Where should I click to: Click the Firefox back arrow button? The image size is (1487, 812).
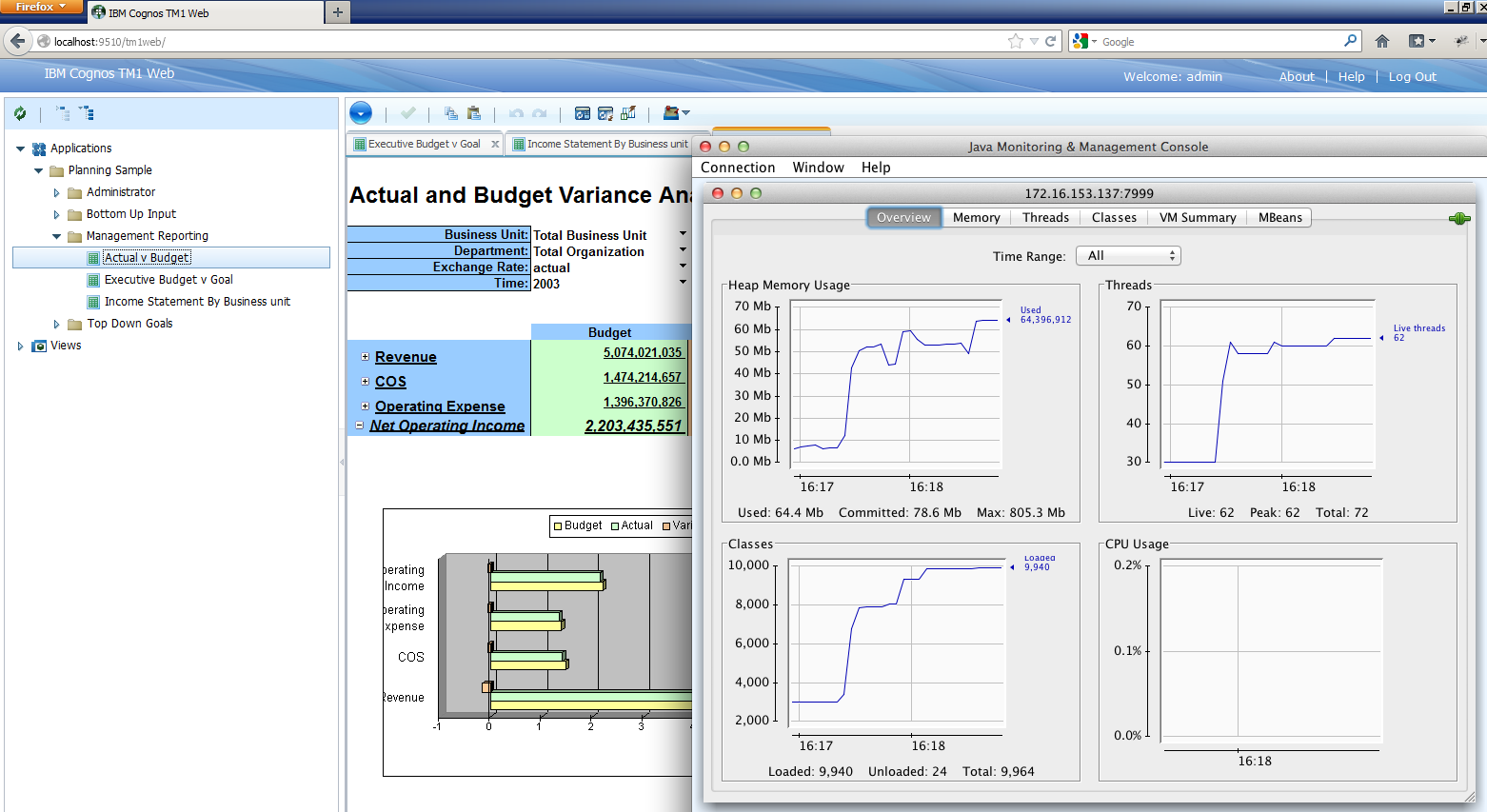click(17, 41)
